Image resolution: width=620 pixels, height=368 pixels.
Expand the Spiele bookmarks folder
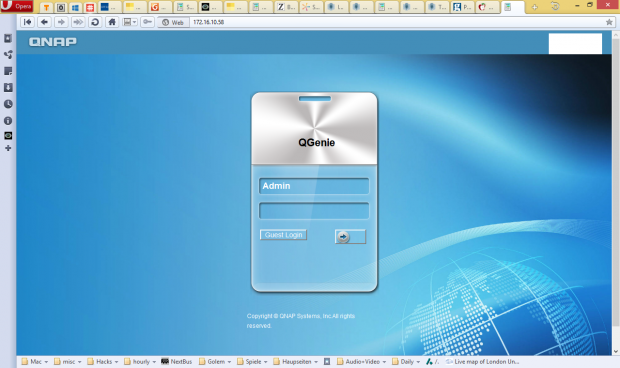point(252,362)
